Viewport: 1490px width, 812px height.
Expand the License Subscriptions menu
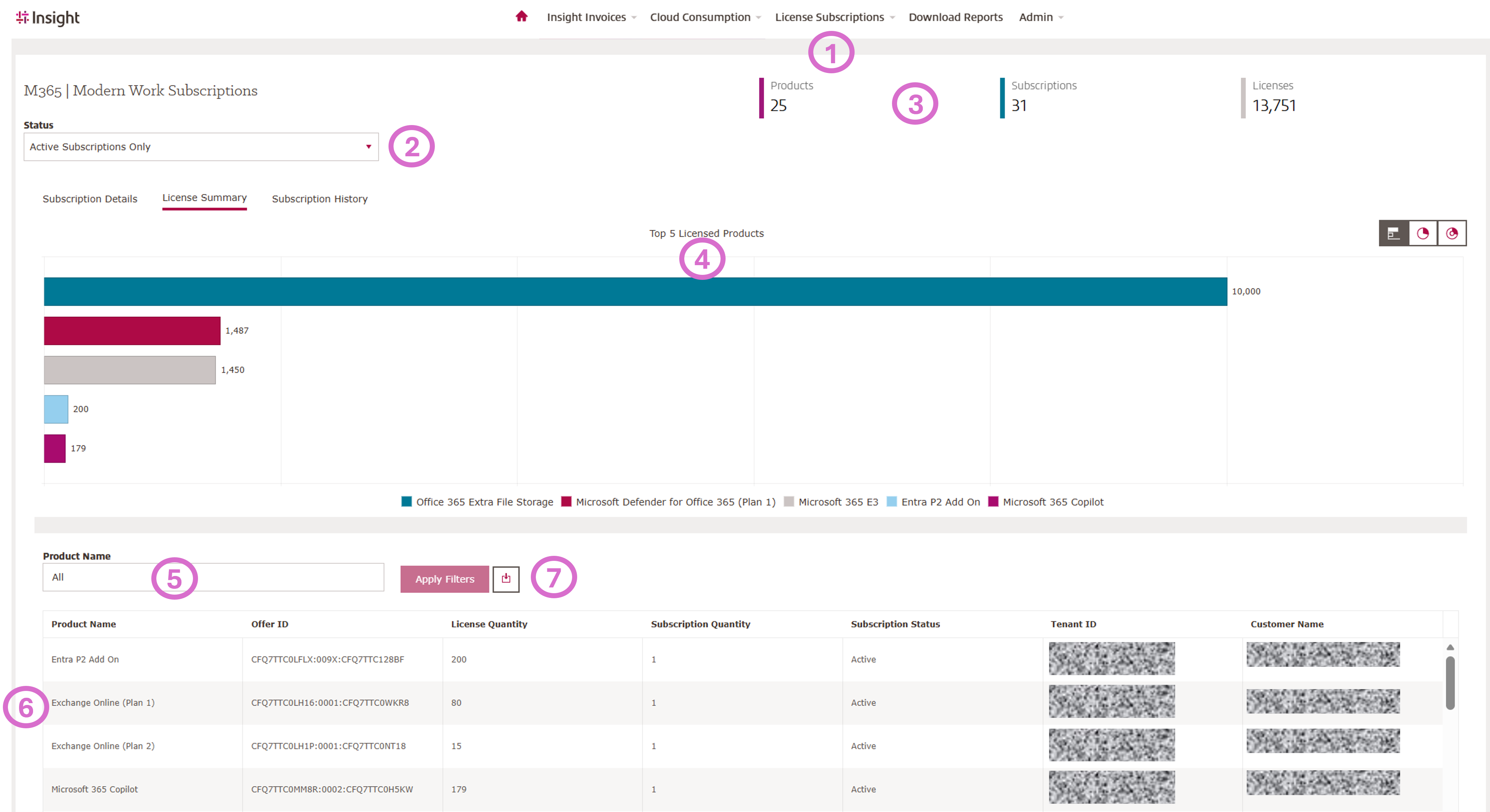point(834,17)
